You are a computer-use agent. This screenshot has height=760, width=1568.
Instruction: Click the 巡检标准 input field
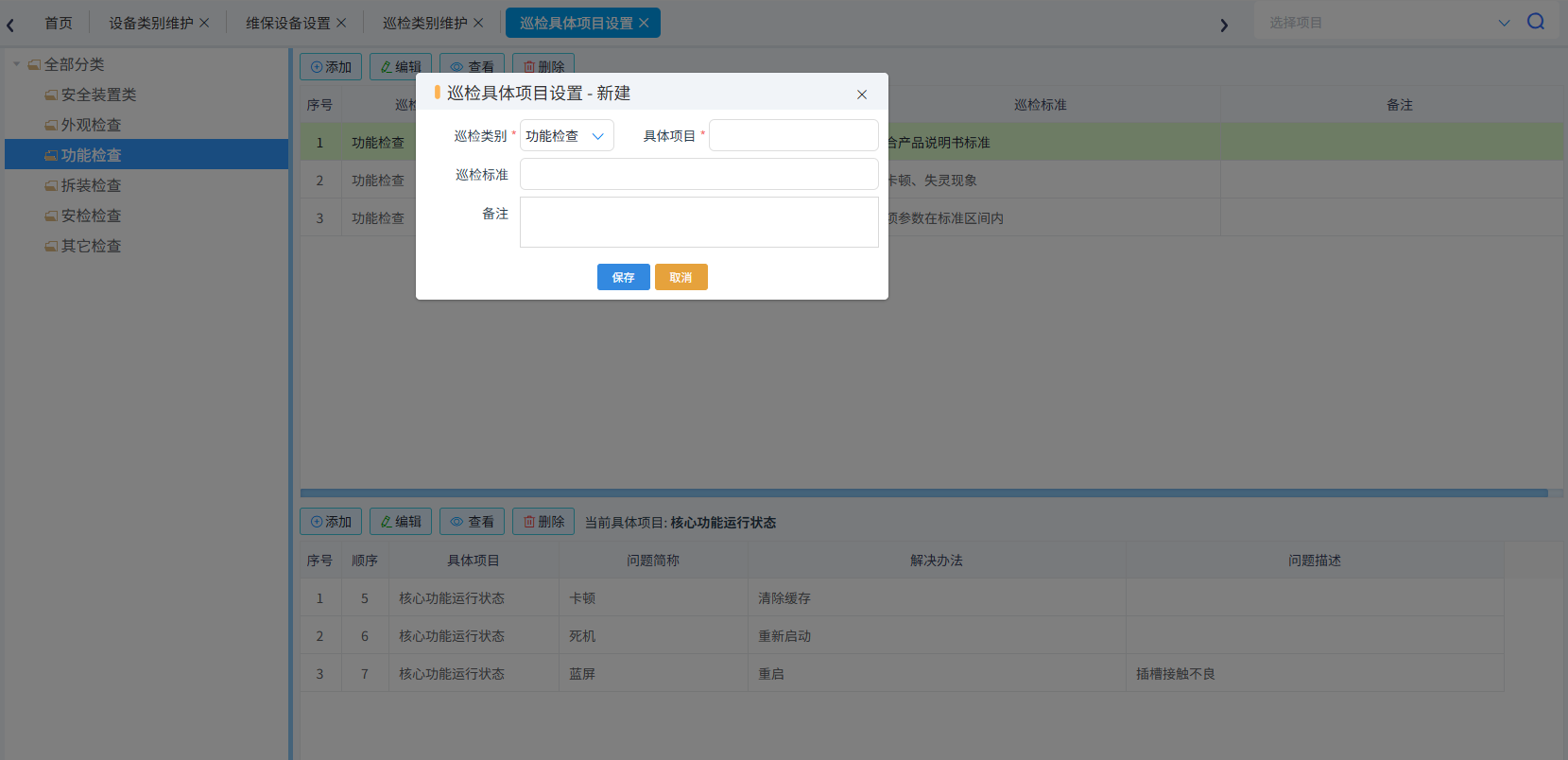[699, 174]
